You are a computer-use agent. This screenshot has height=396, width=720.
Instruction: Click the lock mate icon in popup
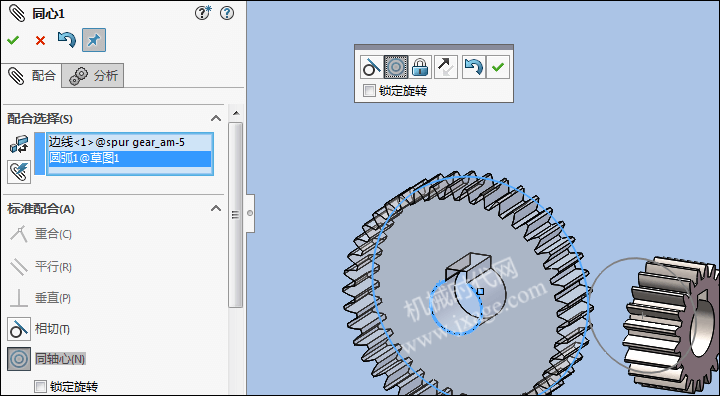coord(420,67)
